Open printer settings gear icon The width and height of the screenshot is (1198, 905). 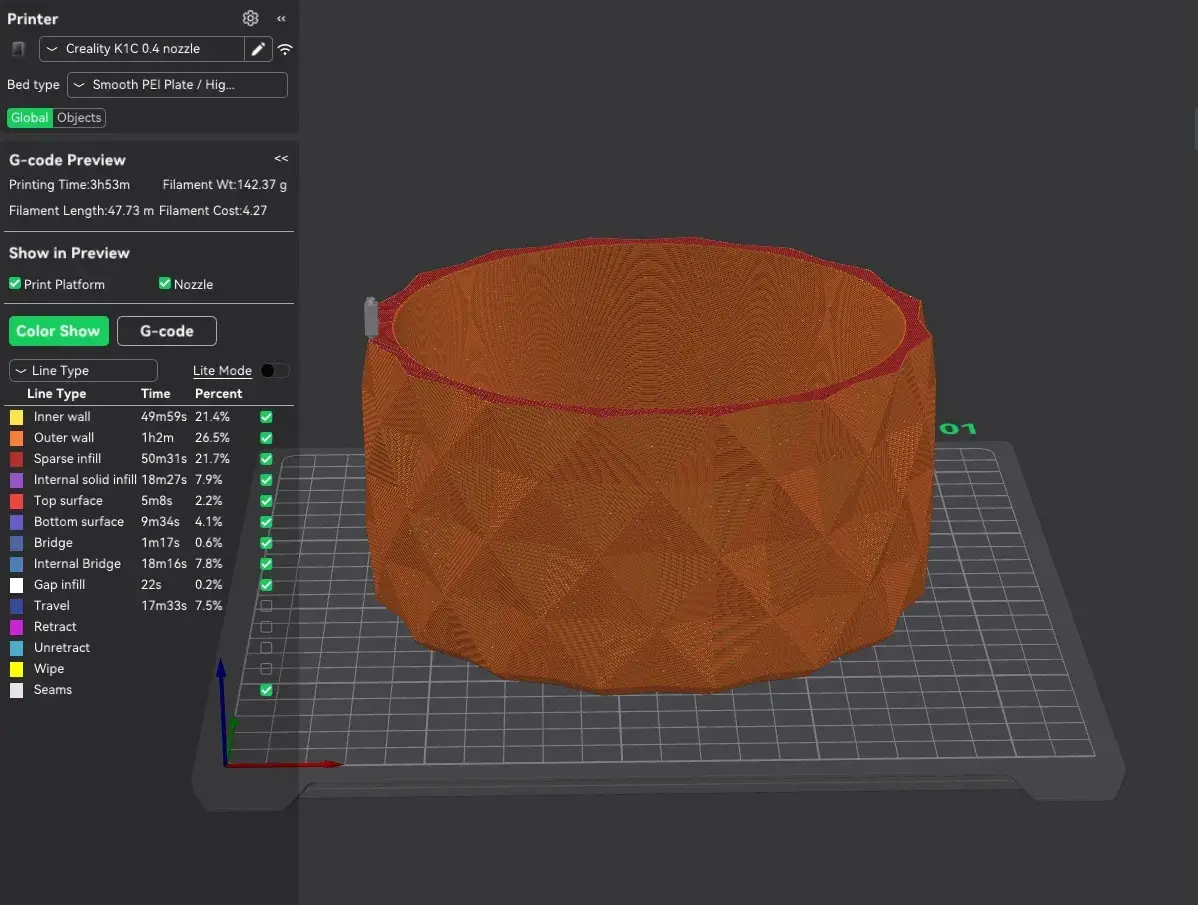pyautogui.click(x=250, y=18)
